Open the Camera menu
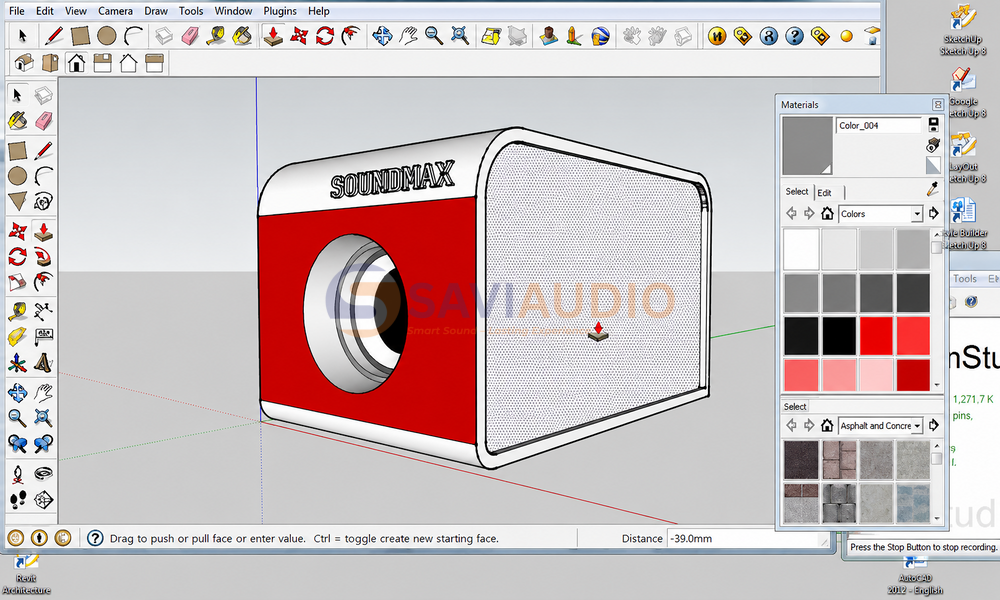Image resolution: width=1000 pixels, height=600 pixels. pyautogui.click(x=115, y=11)
